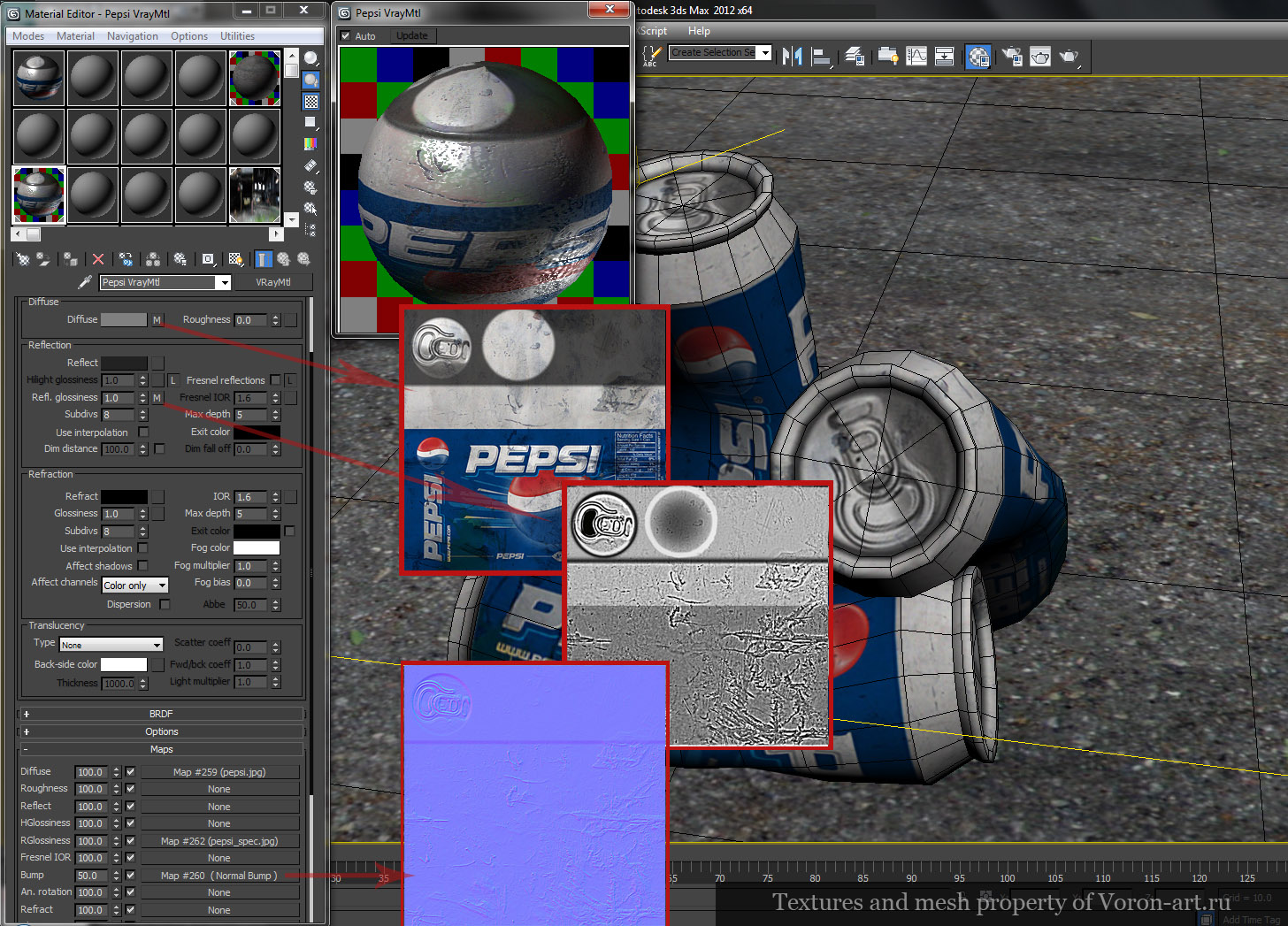Click the Render Production teapot icon
The width and height of the screenshot is (1288, 926).
click(1069, 57)
